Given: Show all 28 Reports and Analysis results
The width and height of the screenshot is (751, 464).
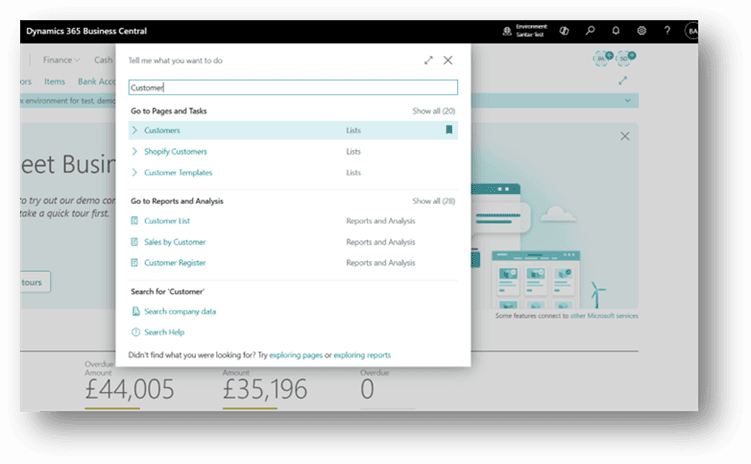Looking at the screenshot, I should [x=434, y=201].
